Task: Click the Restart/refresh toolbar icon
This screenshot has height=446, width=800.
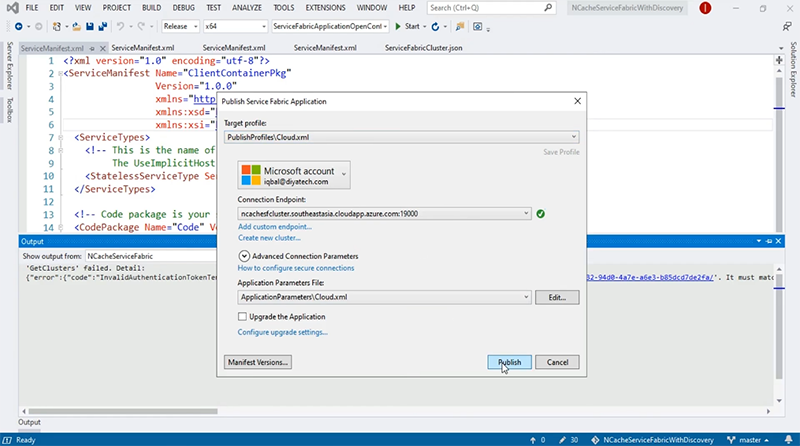Action: [x=435, y=27]
